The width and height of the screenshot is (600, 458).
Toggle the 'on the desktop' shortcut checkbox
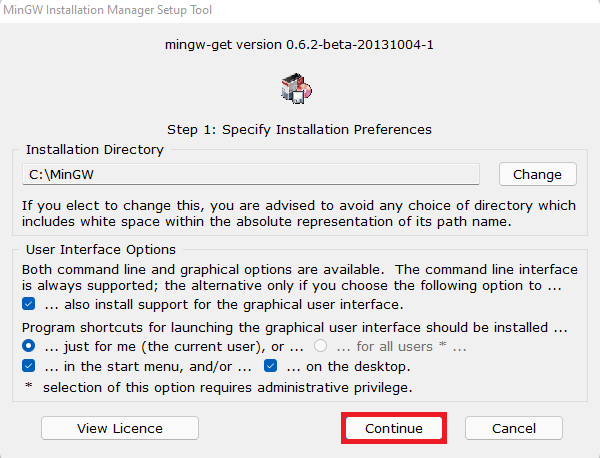coord(272,367)
